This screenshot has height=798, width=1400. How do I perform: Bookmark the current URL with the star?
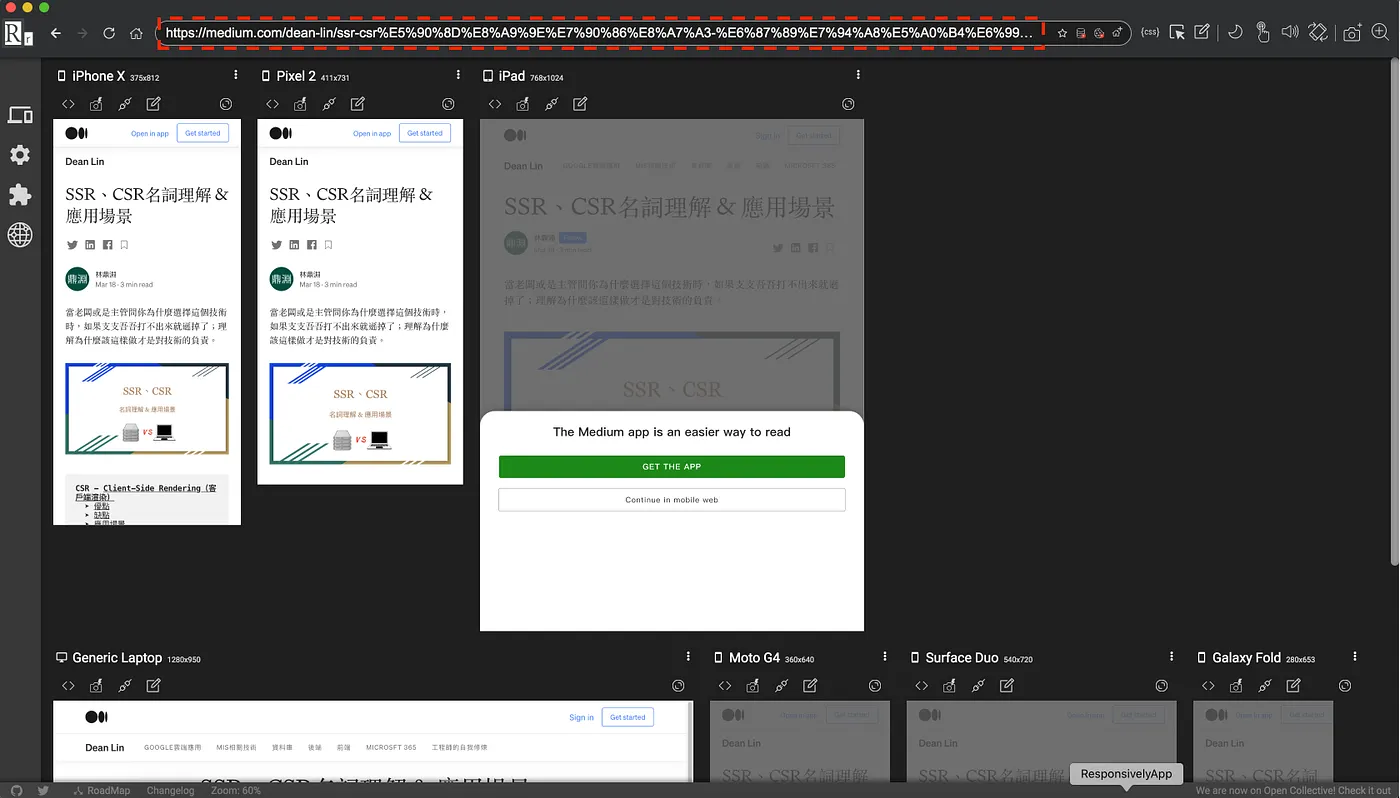(x=1062, y=33)
